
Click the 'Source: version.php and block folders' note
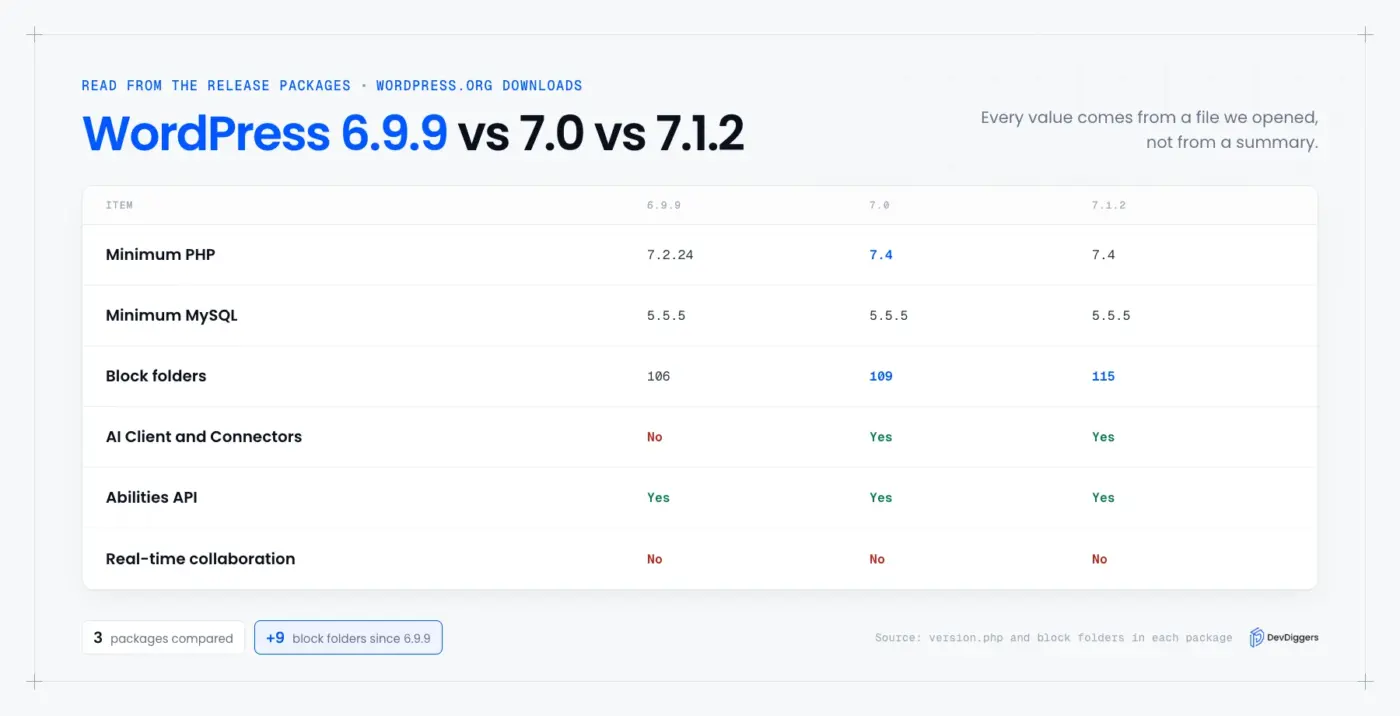pyautogui.click(x=1054, y=638)
